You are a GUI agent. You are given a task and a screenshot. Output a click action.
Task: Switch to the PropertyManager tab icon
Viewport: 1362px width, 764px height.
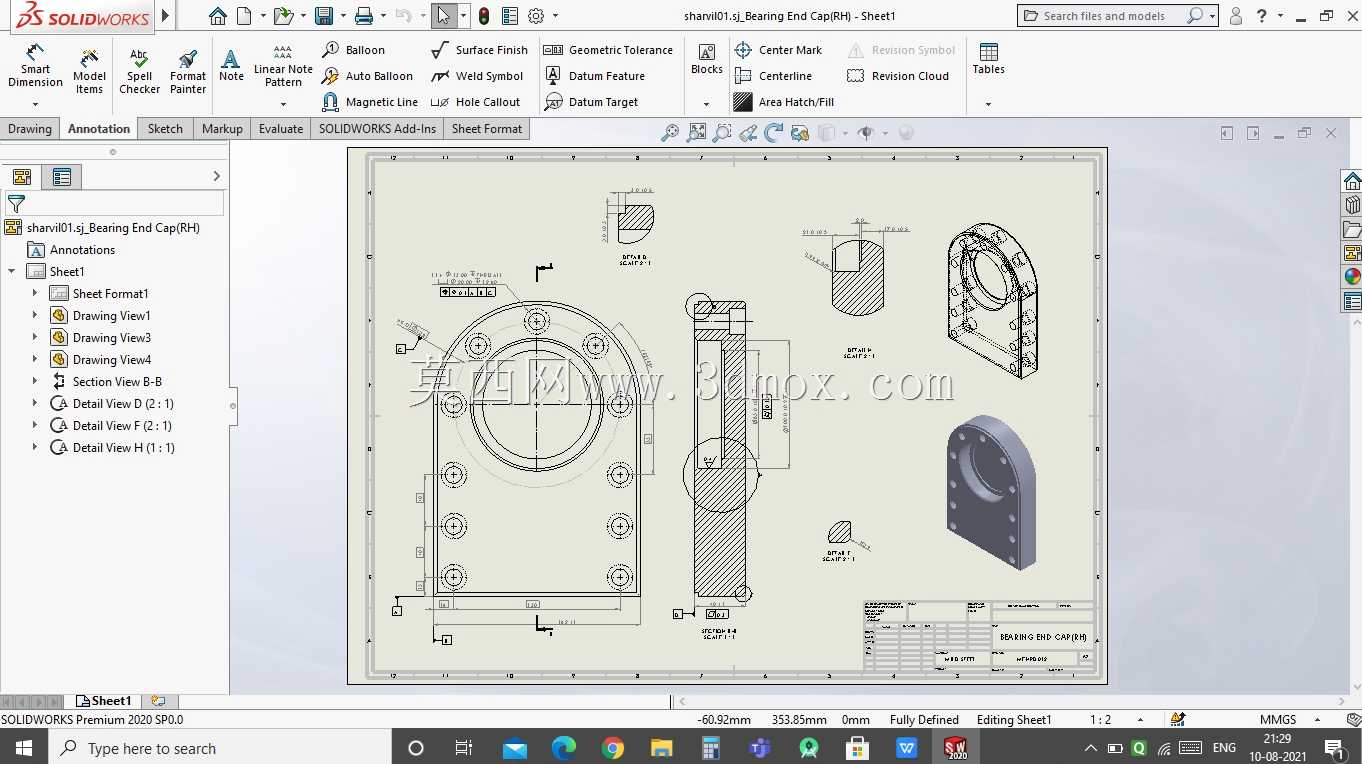[x=62, y=177]
